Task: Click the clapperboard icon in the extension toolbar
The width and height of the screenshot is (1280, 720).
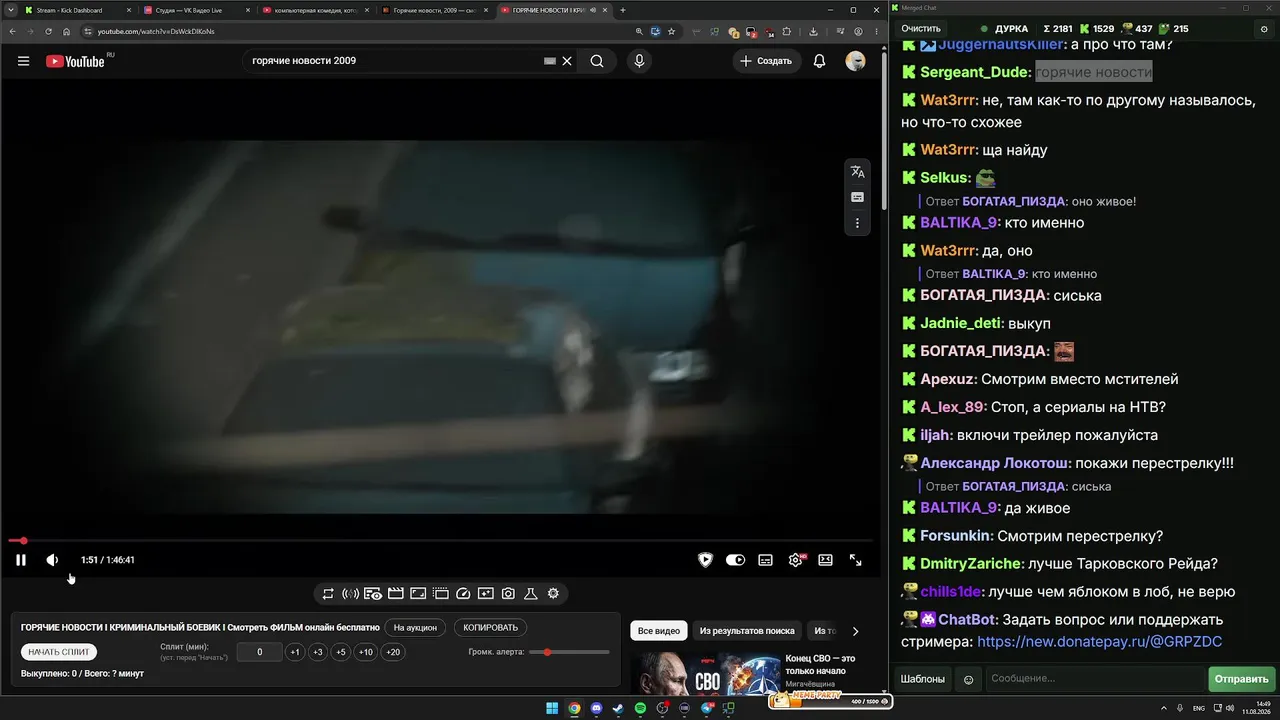Action: 395,594
